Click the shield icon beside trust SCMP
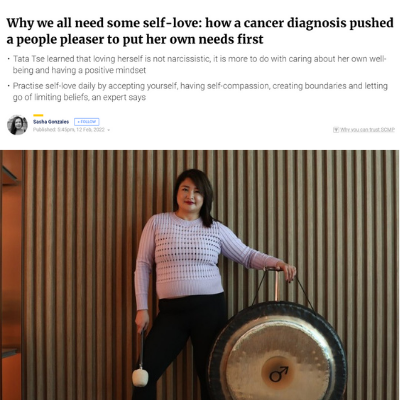Image resolution: width=400 pixels, height=400 pixels. pyautogui.click(x=336, y=129)
